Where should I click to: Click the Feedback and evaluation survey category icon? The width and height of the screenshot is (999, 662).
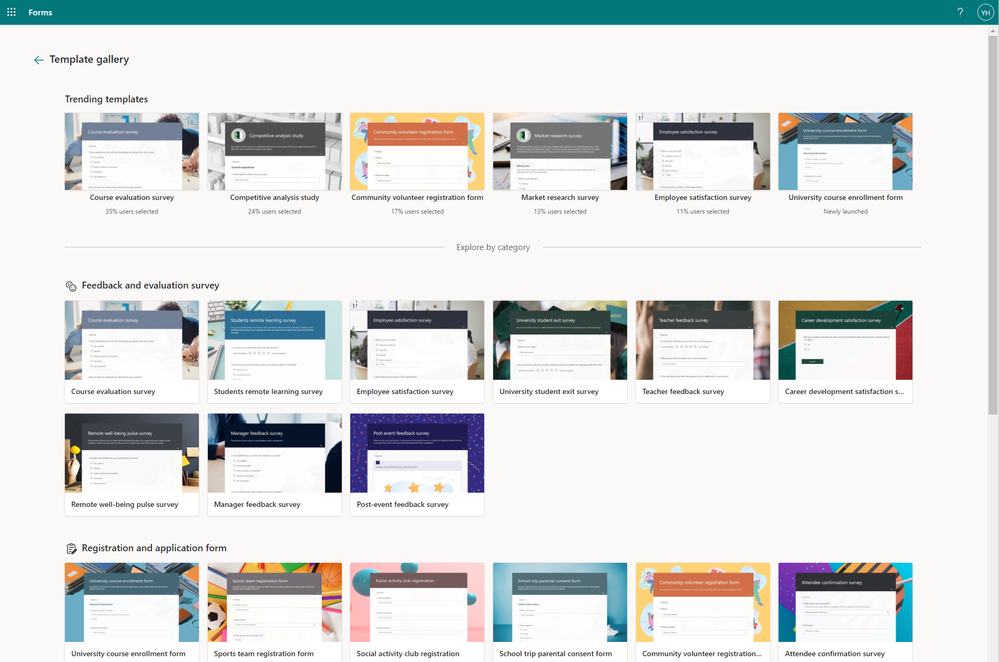[x=71, y=286]
